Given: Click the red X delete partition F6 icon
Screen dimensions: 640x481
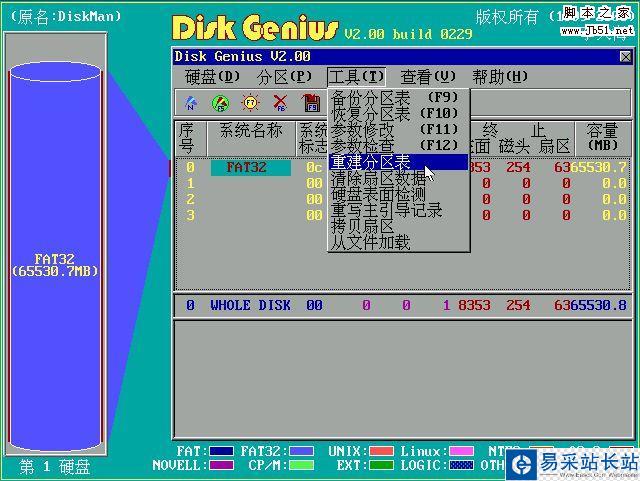Looking at the screenshot, I should [x=280, y=103].
